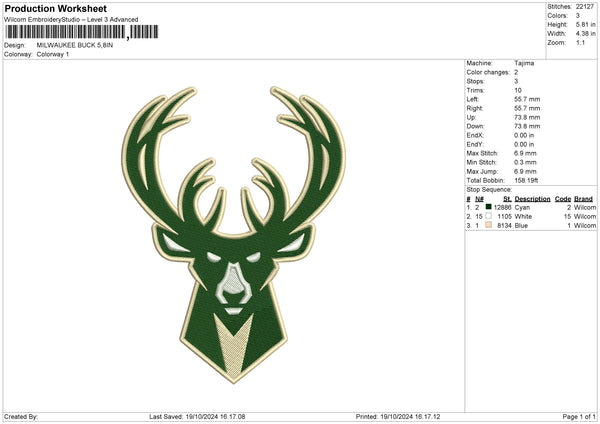Click the Stops value 3

516,81
